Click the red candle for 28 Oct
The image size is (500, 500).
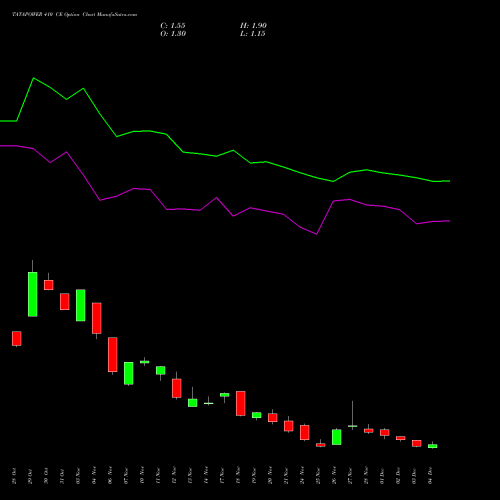(17, 338)
